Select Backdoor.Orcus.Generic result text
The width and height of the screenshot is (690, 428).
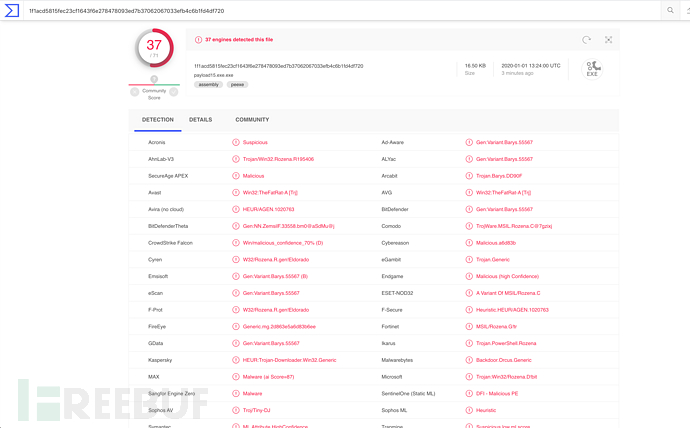coord(504,360)
